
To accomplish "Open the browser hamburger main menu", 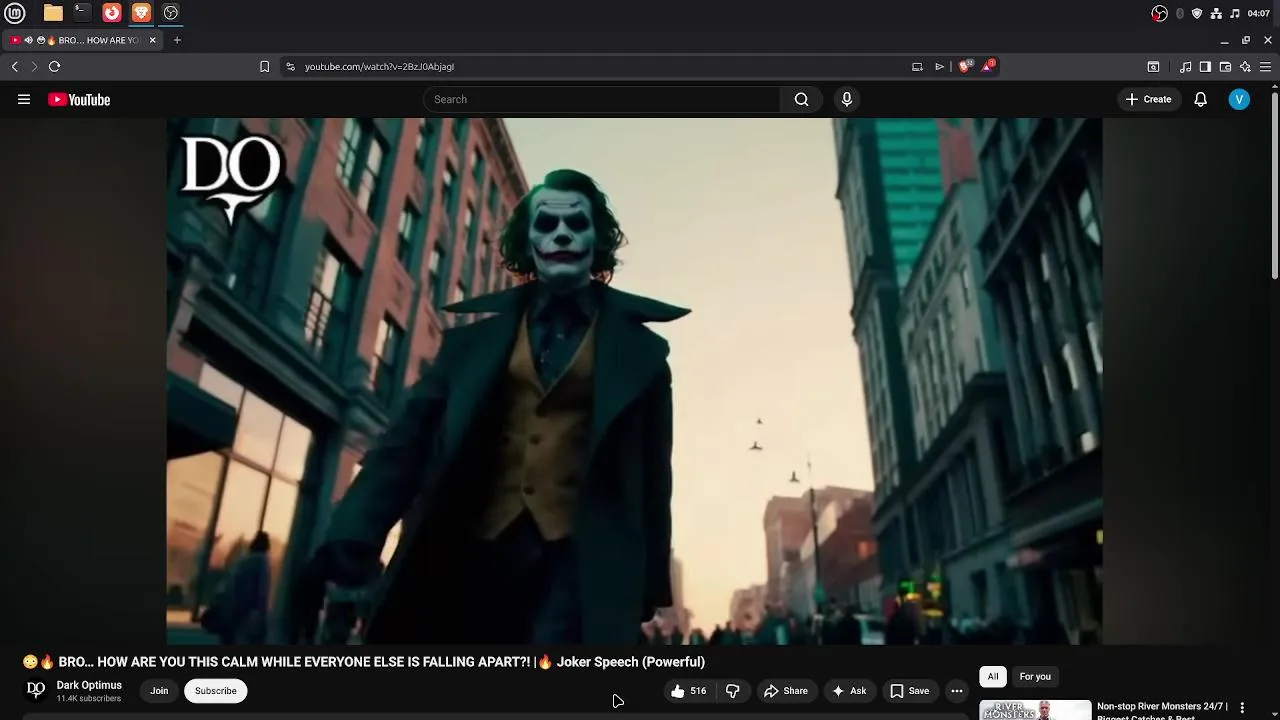I will 1265,67.
